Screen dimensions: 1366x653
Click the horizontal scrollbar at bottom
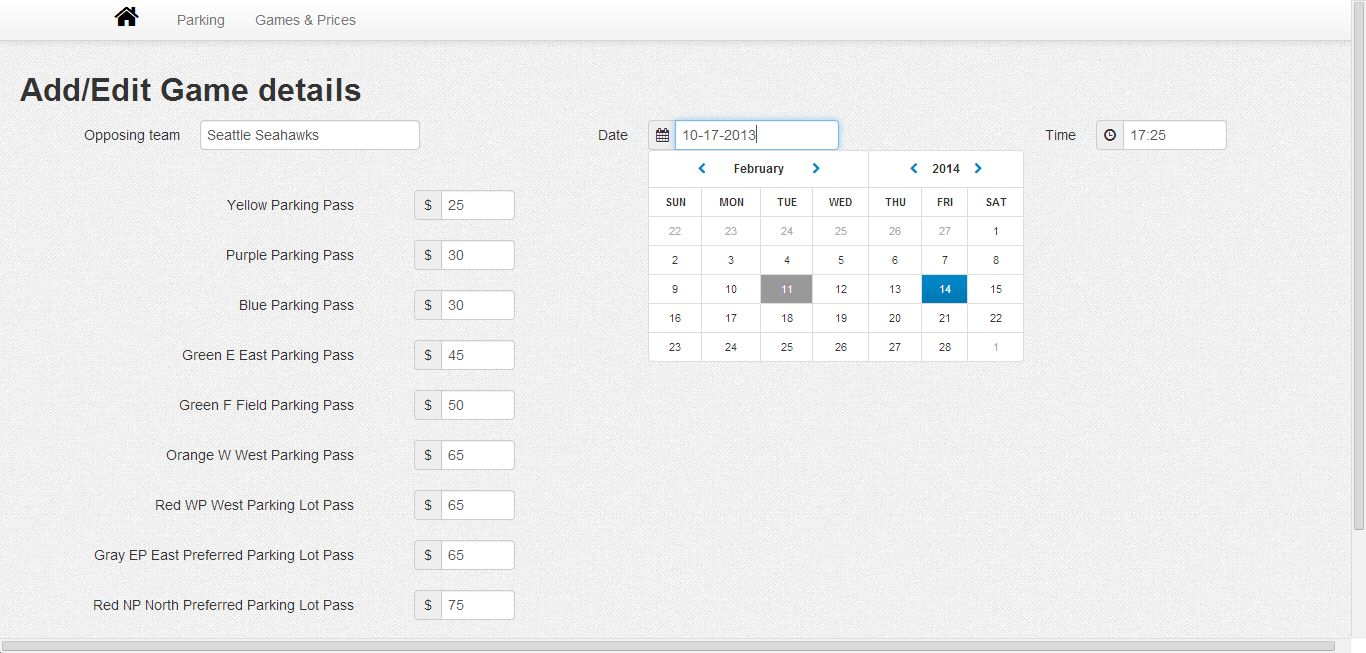[x=667, y=646]
